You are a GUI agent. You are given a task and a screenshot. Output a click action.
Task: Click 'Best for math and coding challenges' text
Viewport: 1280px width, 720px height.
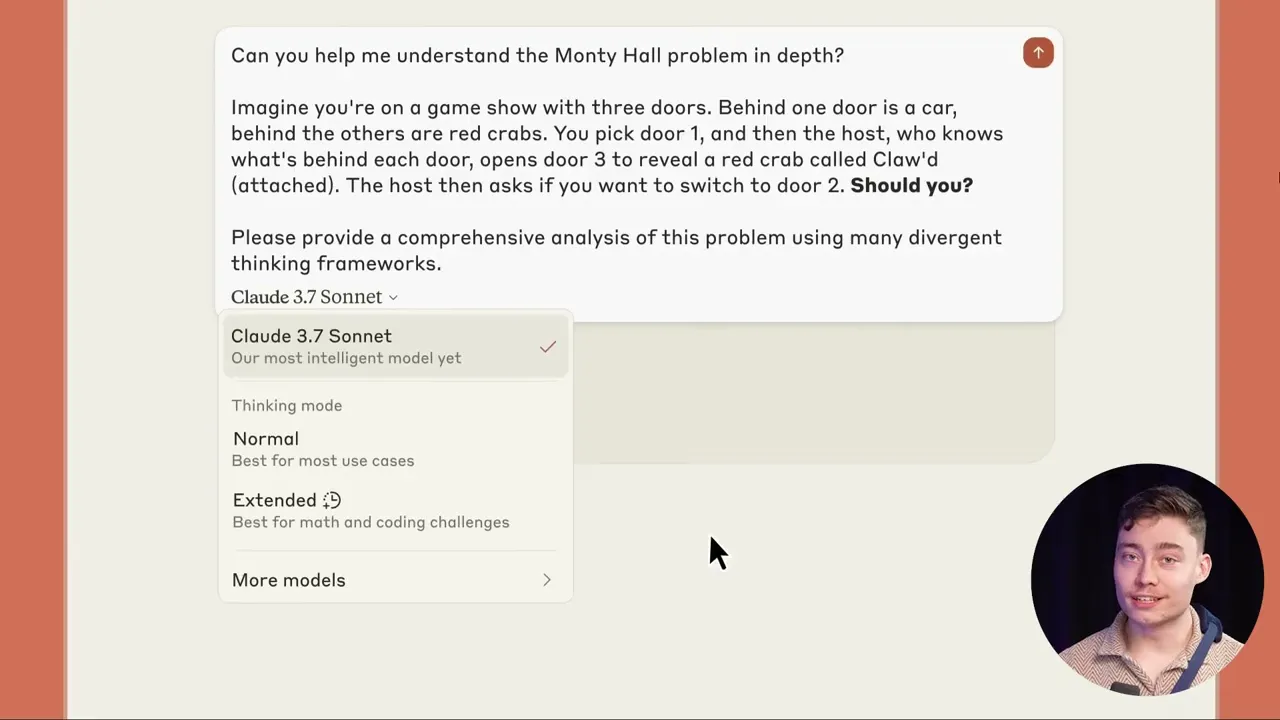(x=371, y=522)
